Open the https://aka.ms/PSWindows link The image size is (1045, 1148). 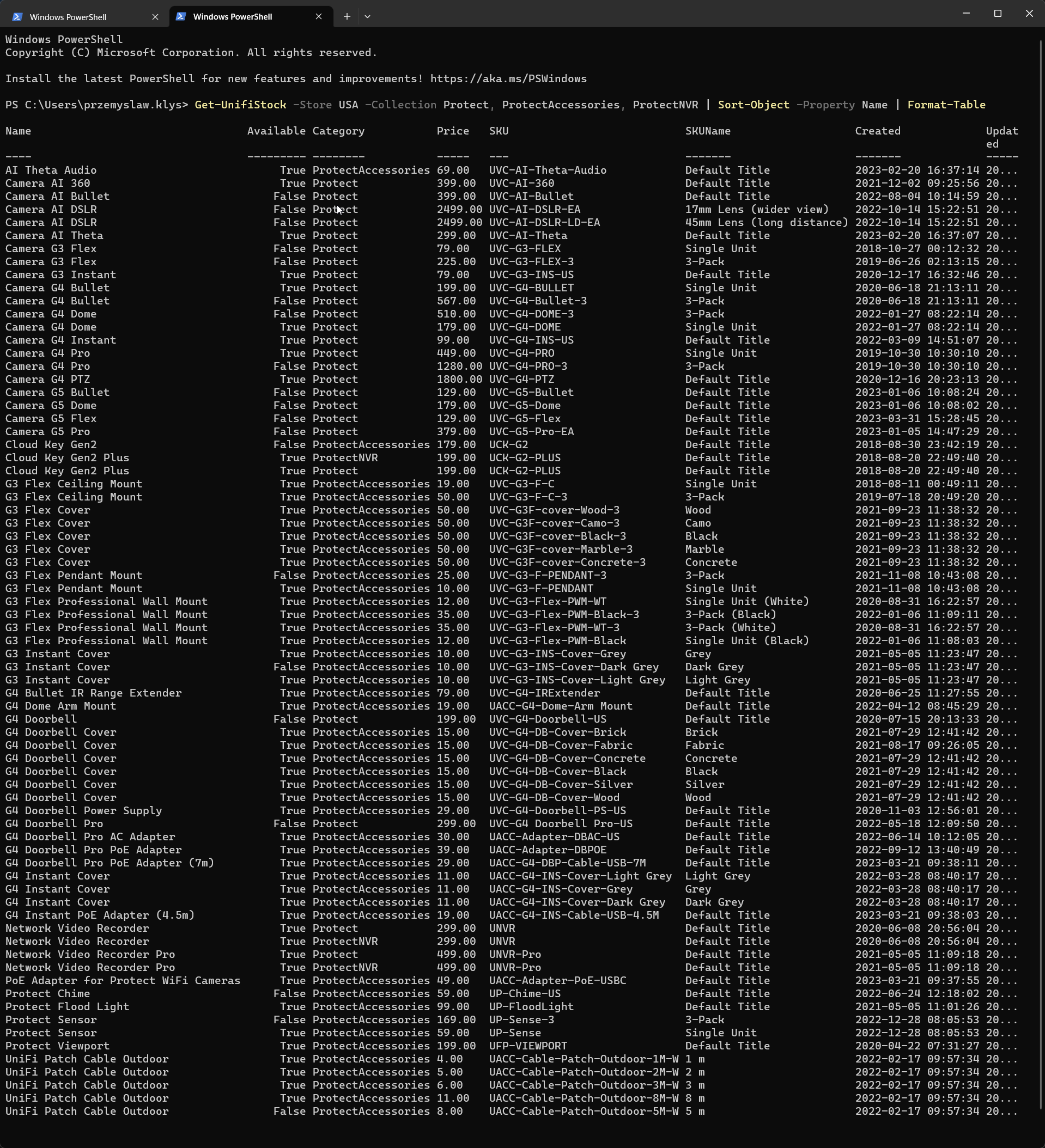[508, 78]
